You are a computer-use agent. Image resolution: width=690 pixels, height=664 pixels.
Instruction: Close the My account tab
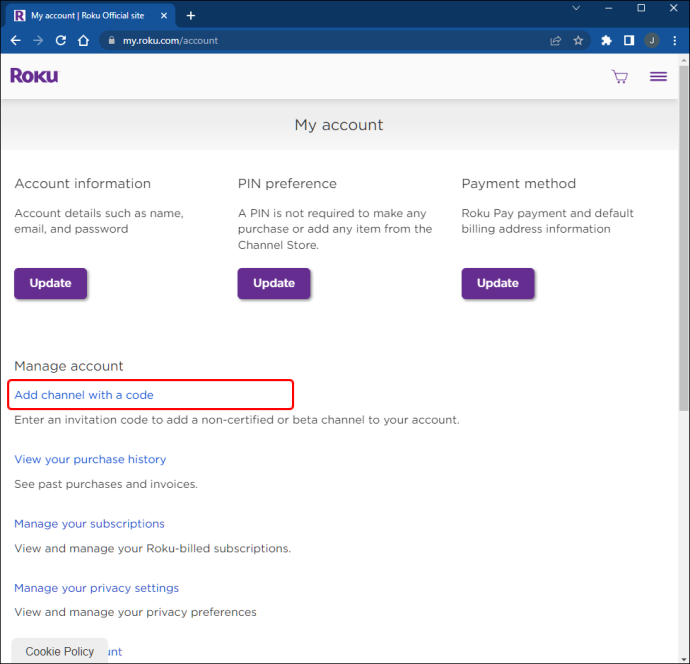164,16
